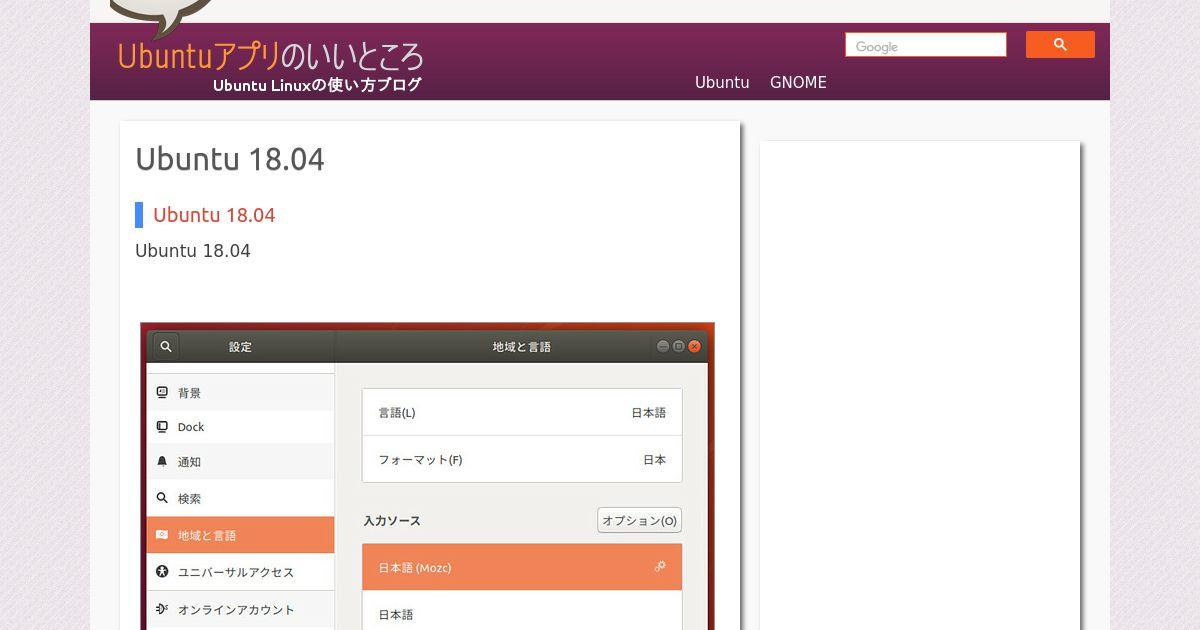Select 地域と言語 in settings sidebar
1200x630 pixels.
[240, 535]
